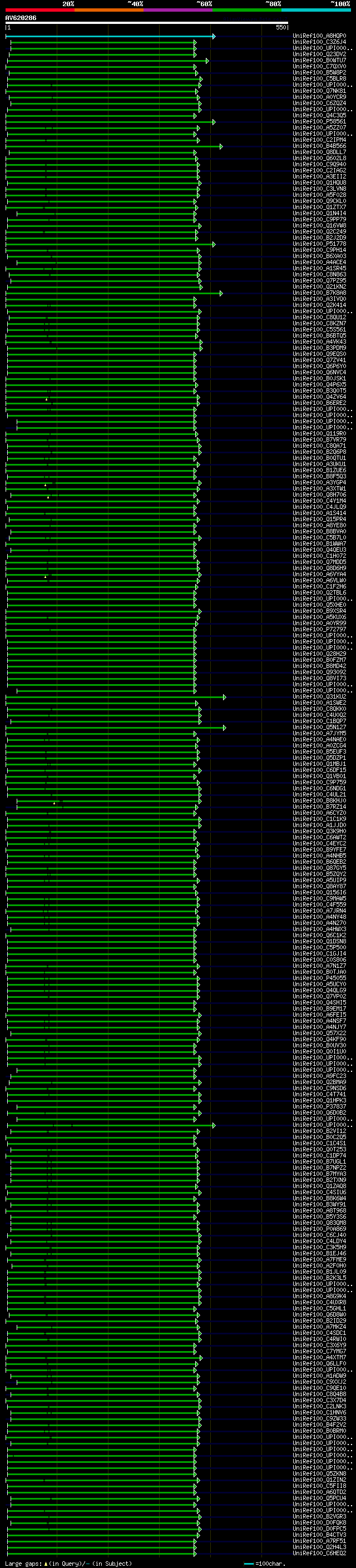
Task: Click the white query sequence ruler bar
Action: 147,23
